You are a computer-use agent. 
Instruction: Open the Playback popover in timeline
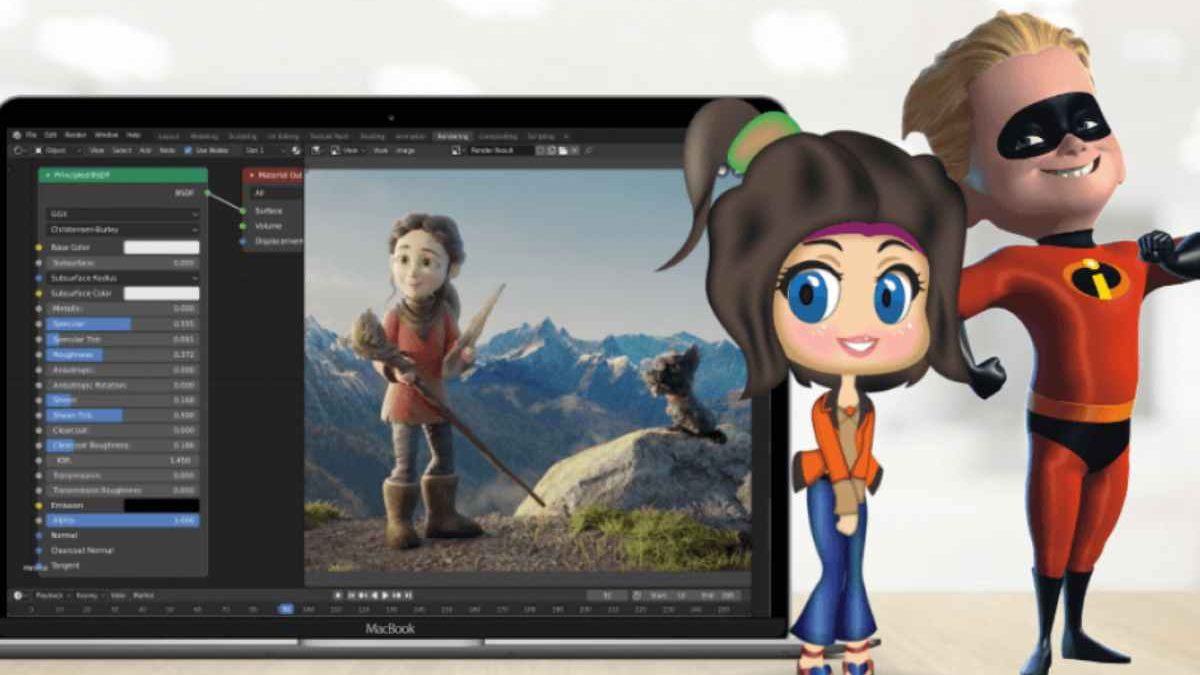click(x=52, y=595)
